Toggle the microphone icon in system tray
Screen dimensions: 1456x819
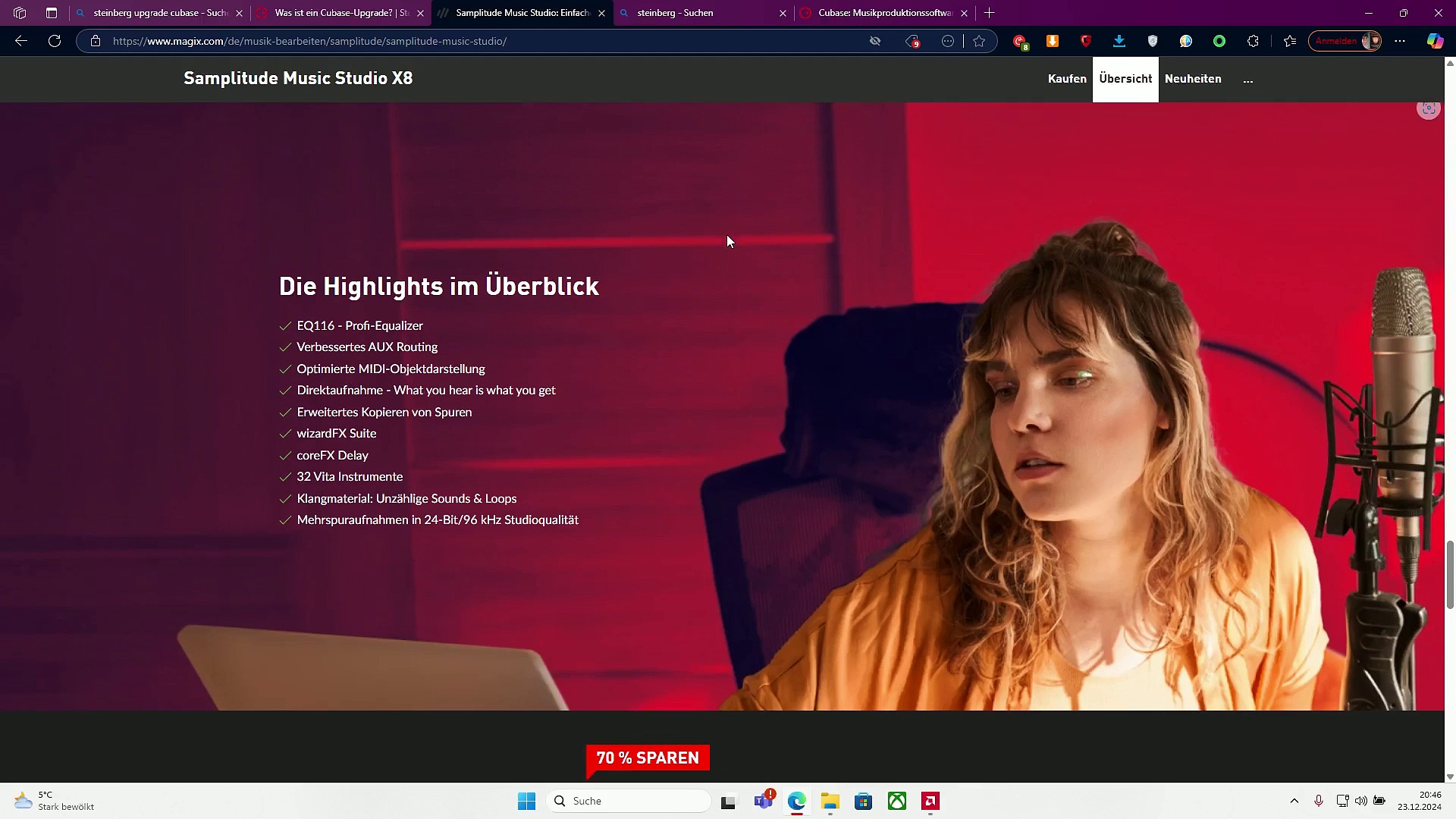pos(1319,801)
